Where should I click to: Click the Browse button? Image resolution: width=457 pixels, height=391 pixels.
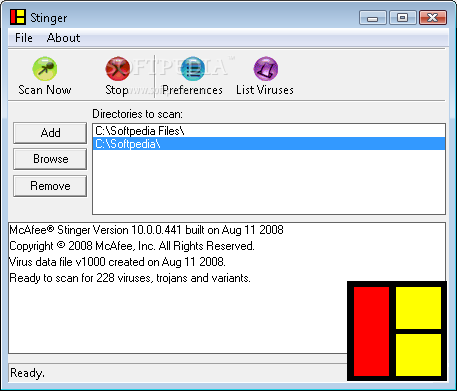click(50, 159)
